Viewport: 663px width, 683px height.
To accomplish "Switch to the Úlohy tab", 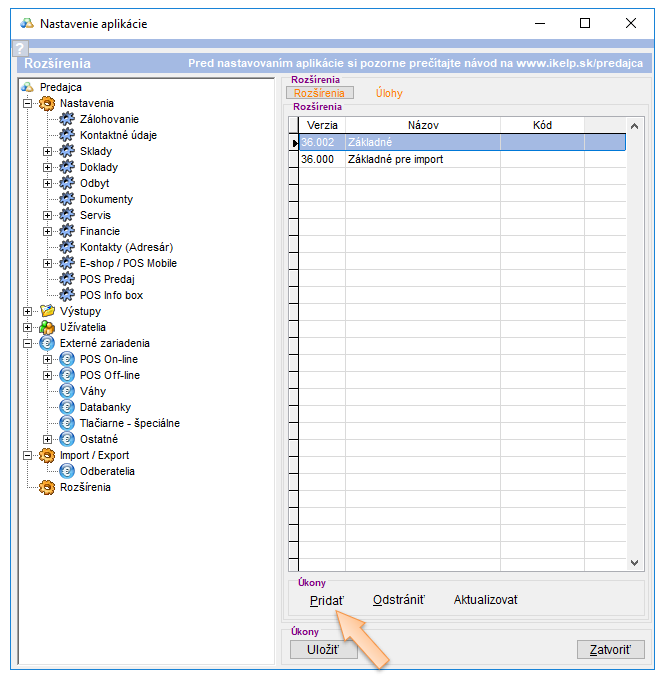I will 388,93.
